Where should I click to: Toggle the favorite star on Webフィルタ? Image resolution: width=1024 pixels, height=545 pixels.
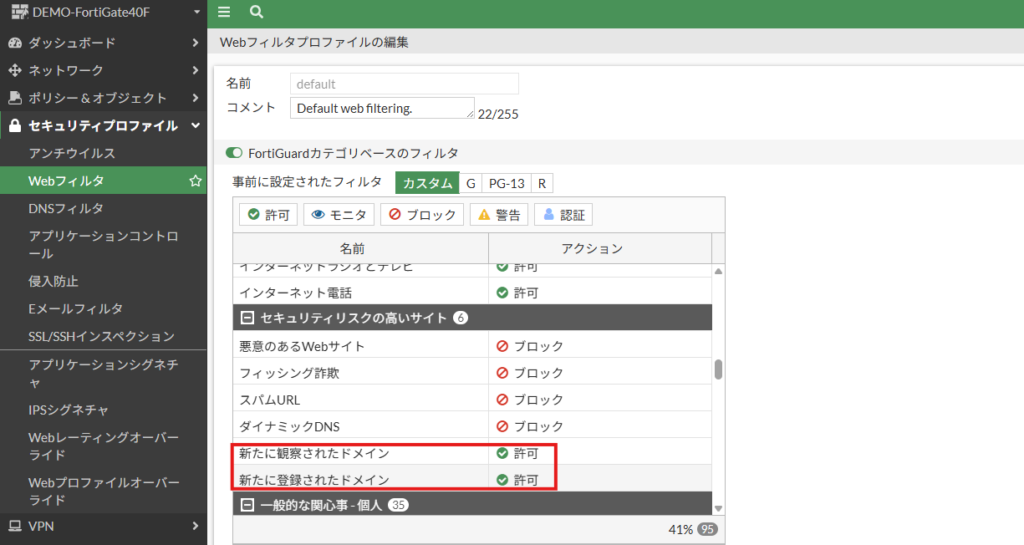(195, 181)
